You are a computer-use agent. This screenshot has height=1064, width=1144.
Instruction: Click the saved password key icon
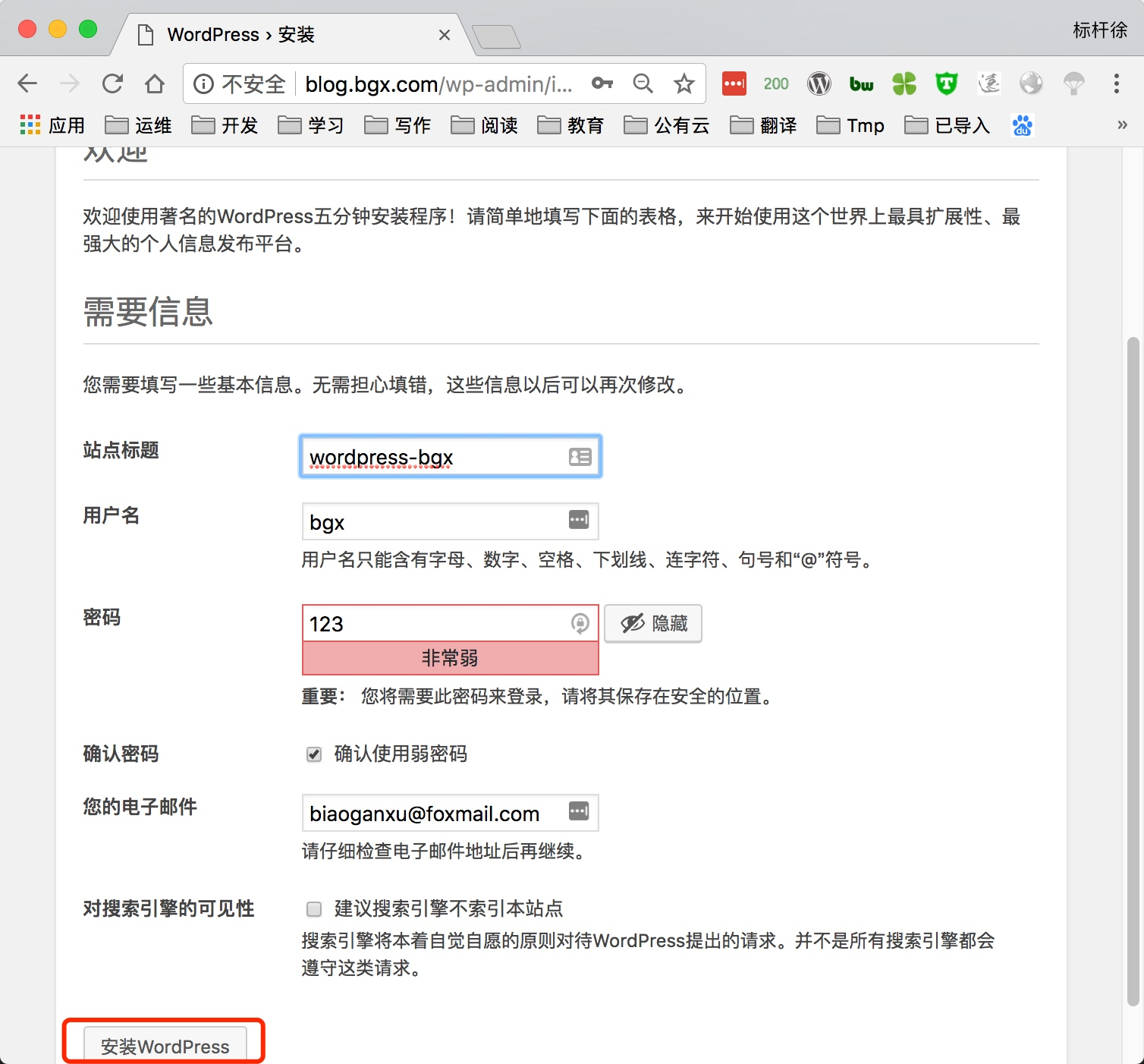602,83
